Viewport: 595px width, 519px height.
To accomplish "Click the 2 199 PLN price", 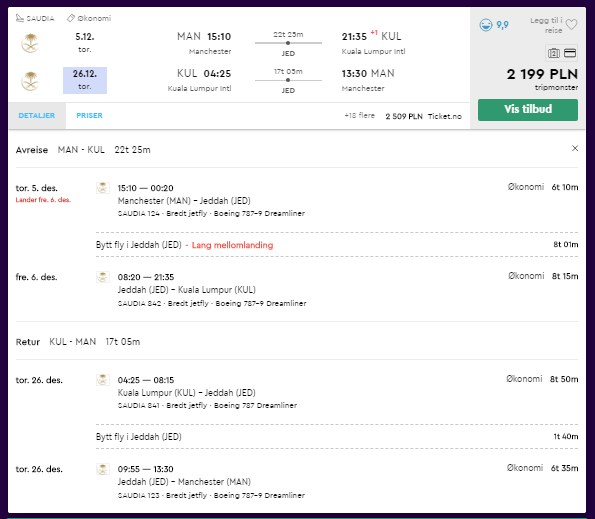I will tap(542, 74).
